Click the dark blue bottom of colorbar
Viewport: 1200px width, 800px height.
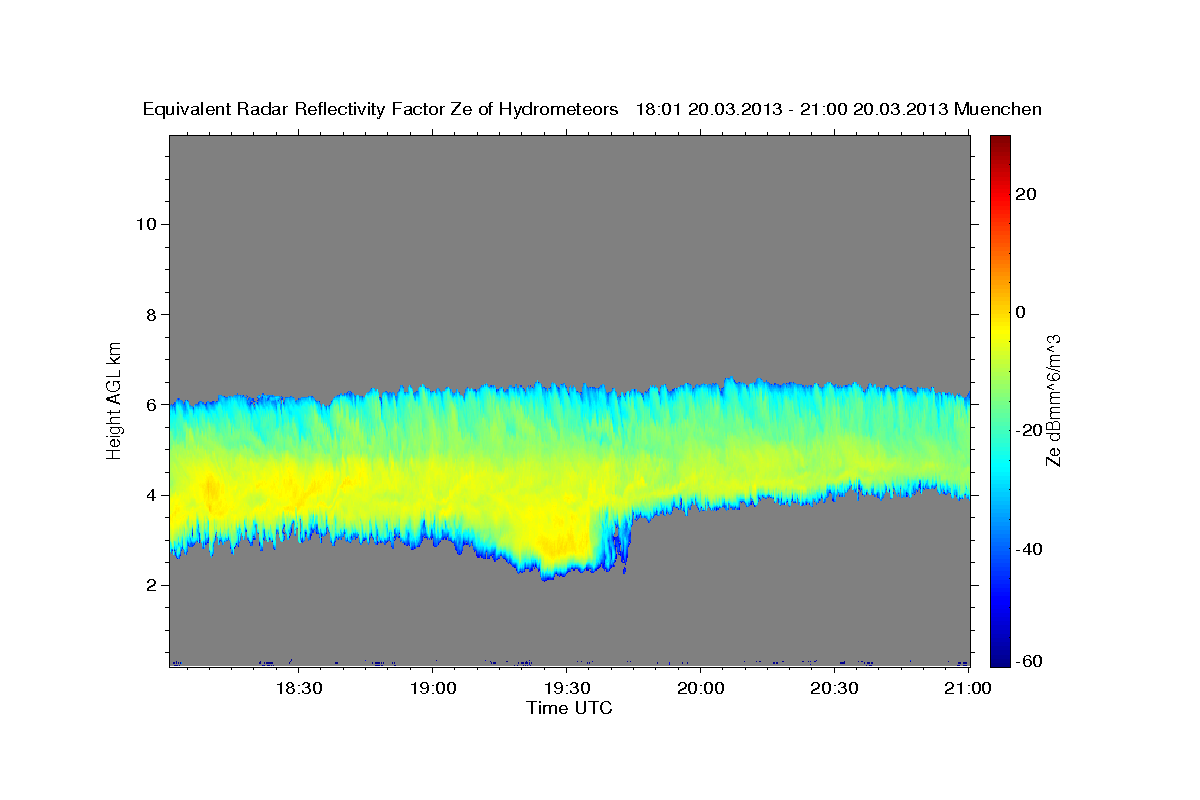pyautogui.click(x=1000, y=658)
